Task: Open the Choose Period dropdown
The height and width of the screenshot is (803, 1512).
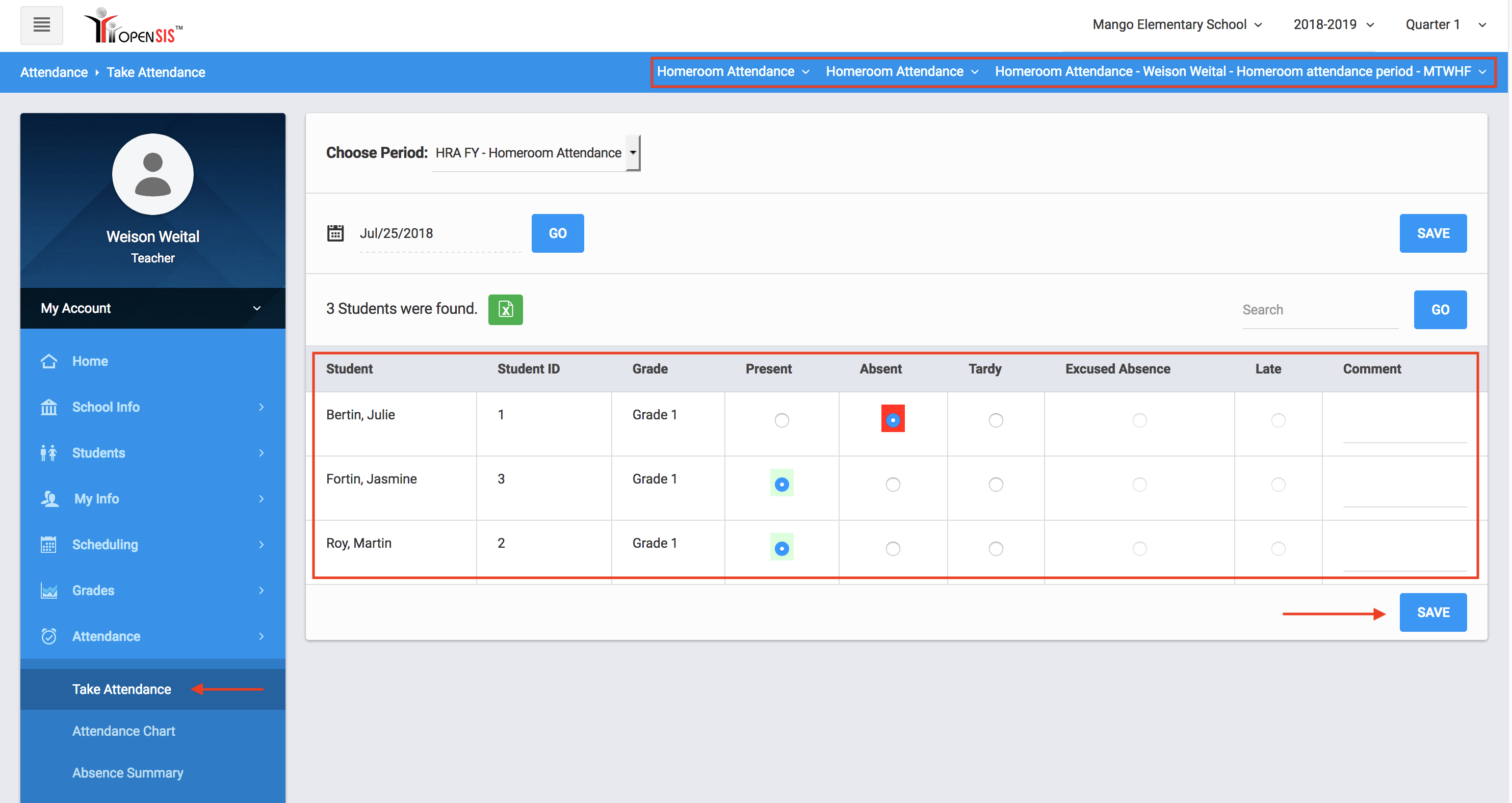Action: pyautogui.click(x=535, y=153)
